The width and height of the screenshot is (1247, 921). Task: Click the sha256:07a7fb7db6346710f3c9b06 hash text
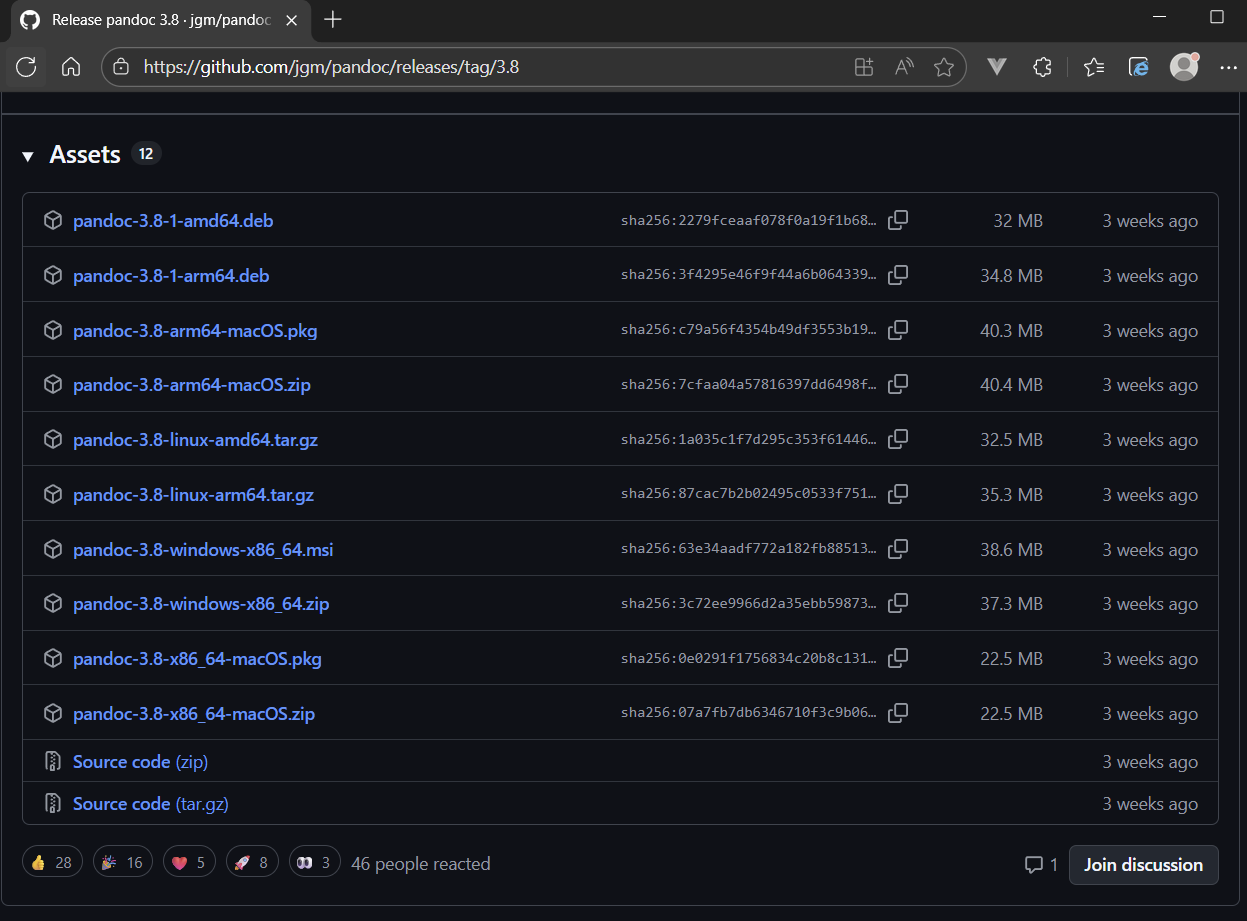click(749, 714)
